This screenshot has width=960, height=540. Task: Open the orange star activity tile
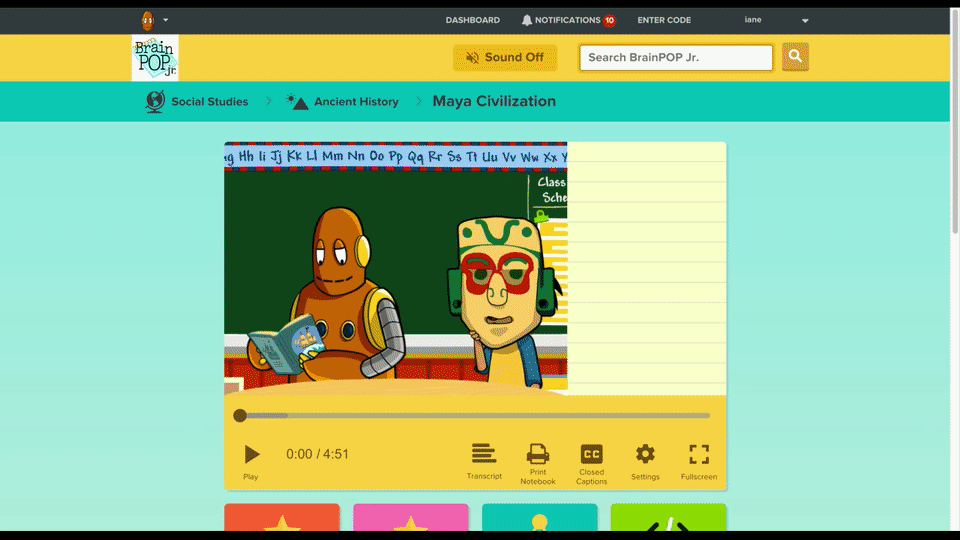[282, 517]
